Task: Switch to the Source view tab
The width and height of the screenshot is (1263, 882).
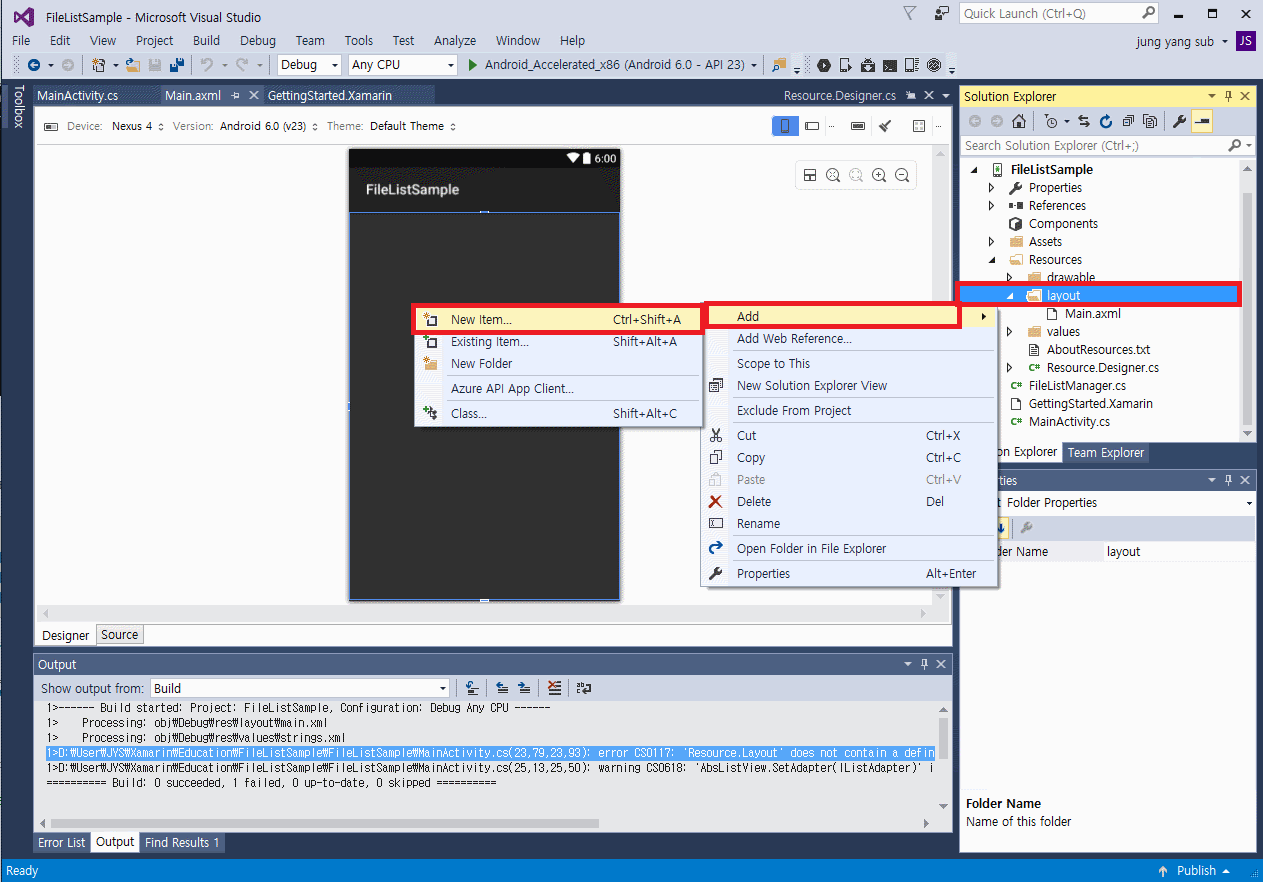Action: (x=120, y=634)
